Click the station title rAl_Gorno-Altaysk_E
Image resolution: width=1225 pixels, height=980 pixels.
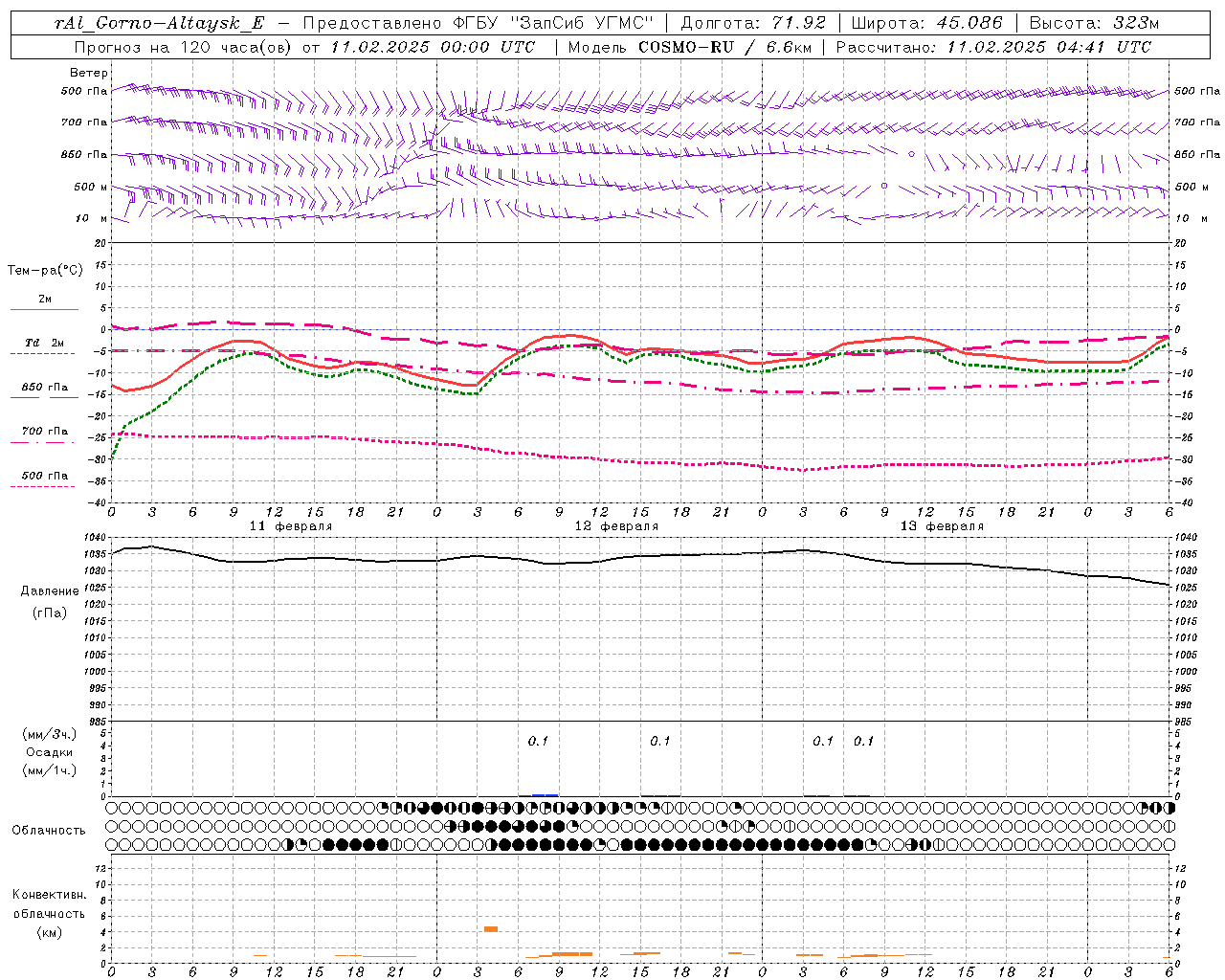point(159,24)
